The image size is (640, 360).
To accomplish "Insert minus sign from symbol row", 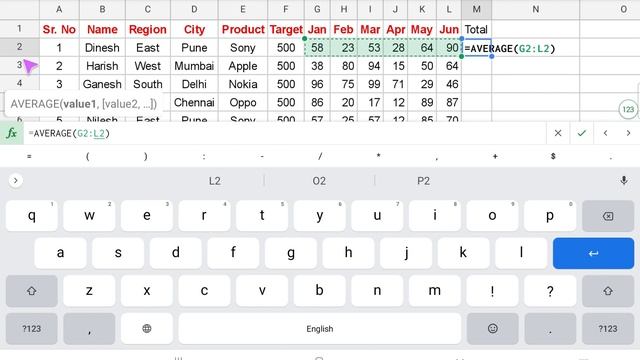I will point(262,156).
